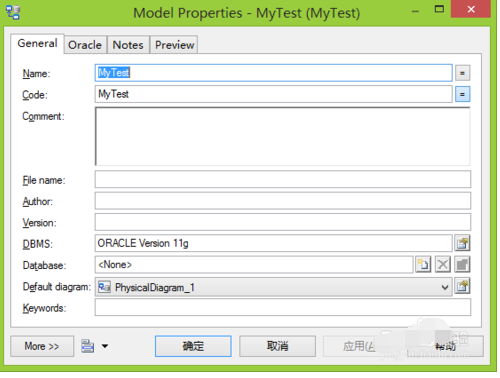Click the DBMS field showing ORACLE Version 11g
This screenshot has width=500, height=378.
(273, 243)
